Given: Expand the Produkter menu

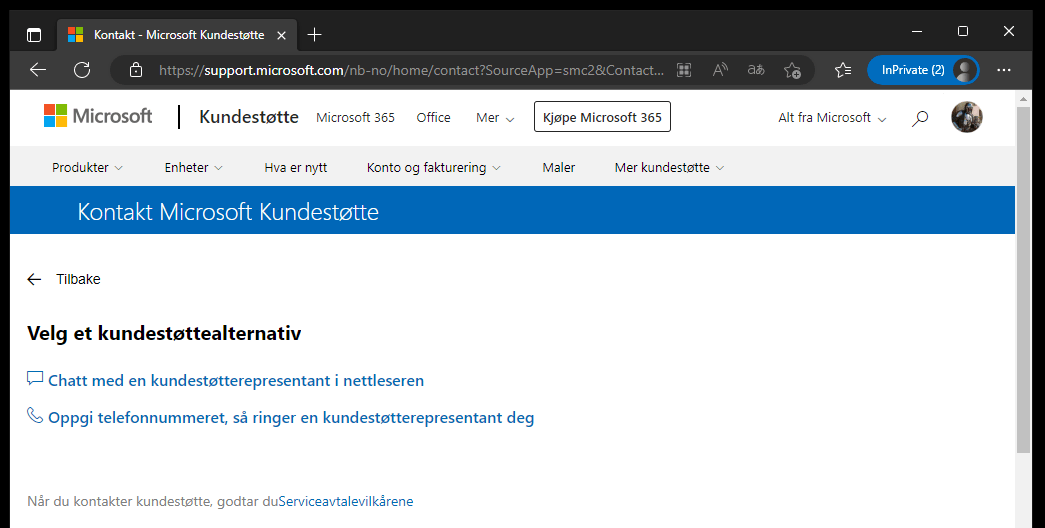Looking at the screenshot, I should [x=87, y=167].
